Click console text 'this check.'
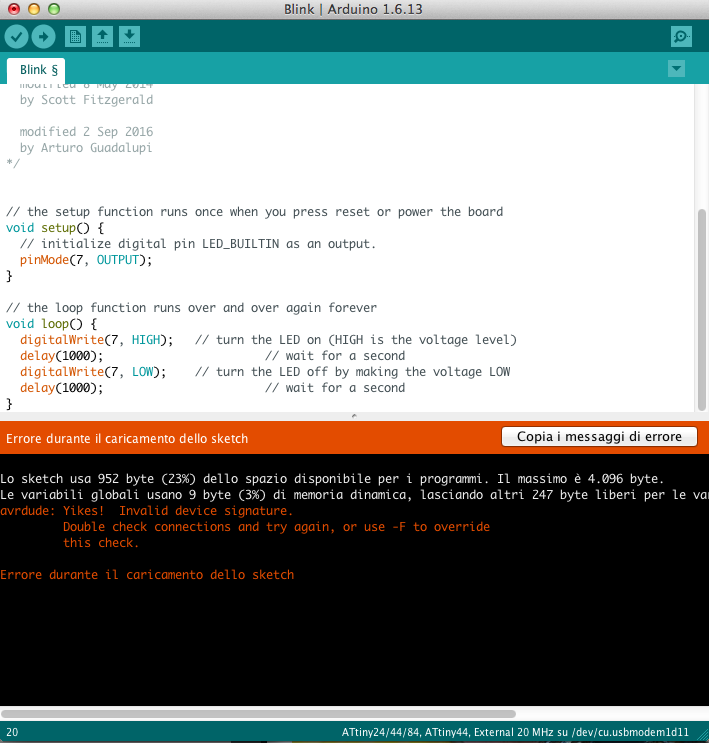Viewport: 709px width, 743px height. 101,543
